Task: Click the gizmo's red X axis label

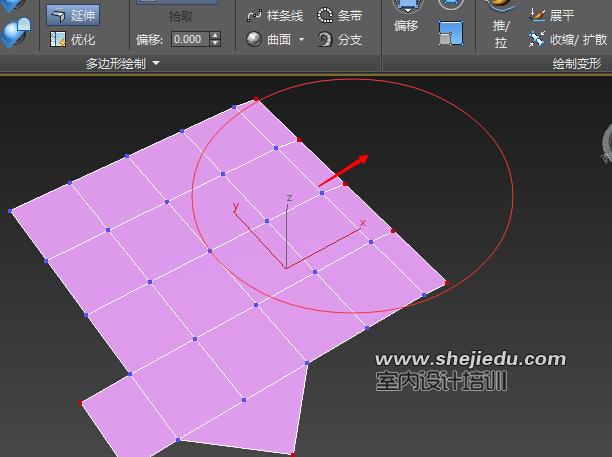Action: pos(363,223)
